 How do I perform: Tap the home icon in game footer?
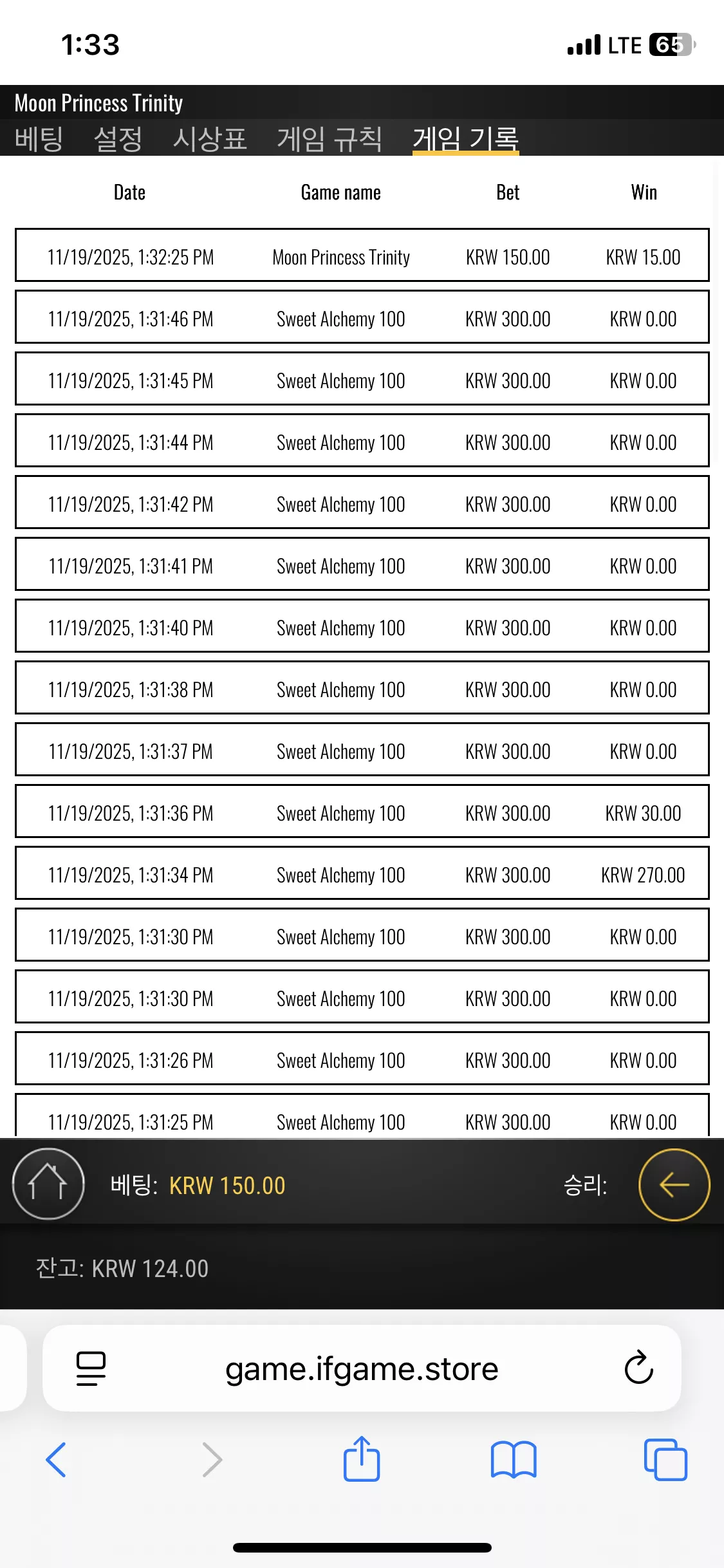pyautogui.click(x=48, y=1184)
